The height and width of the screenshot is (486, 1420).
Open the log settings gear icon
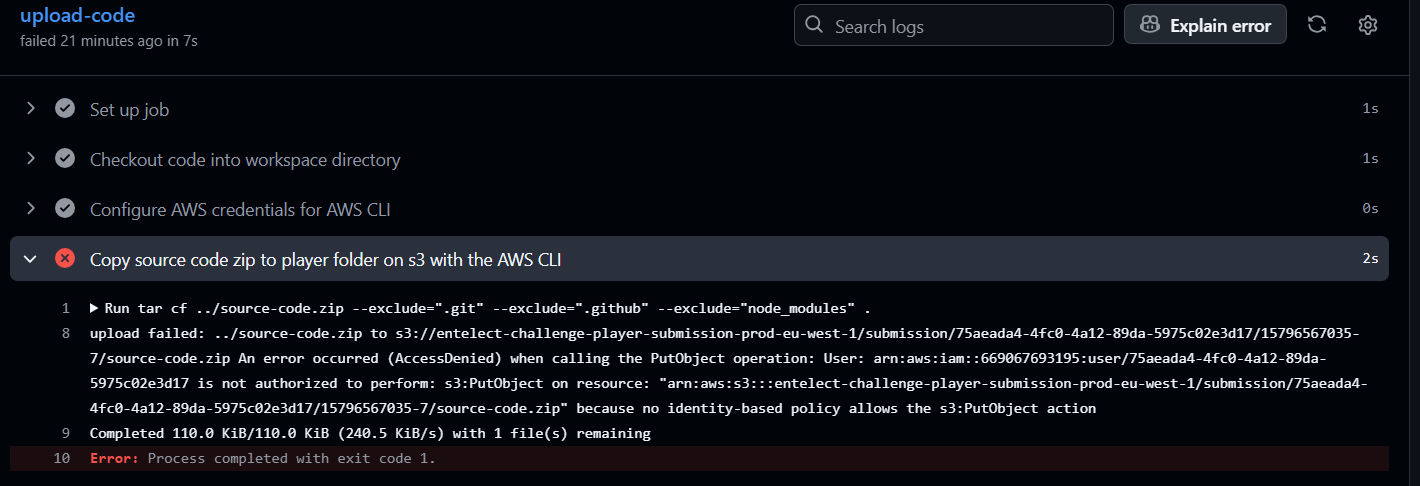(1368, 25)
